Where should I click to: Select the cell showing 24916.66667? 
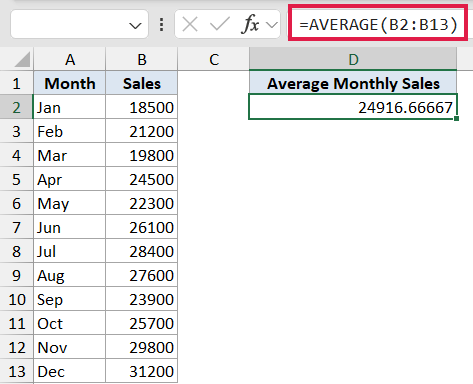point(353,107)
